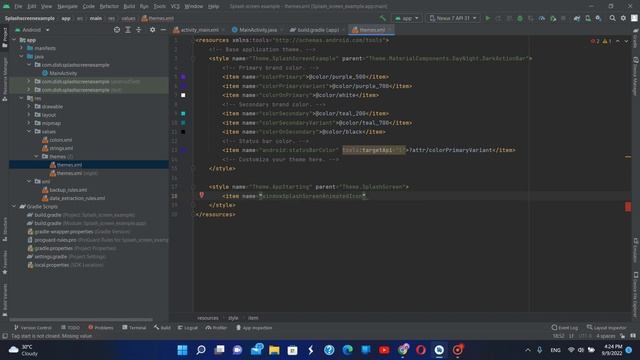Click taskbar search magnifier
640x360 pixels.
point(201,350)
